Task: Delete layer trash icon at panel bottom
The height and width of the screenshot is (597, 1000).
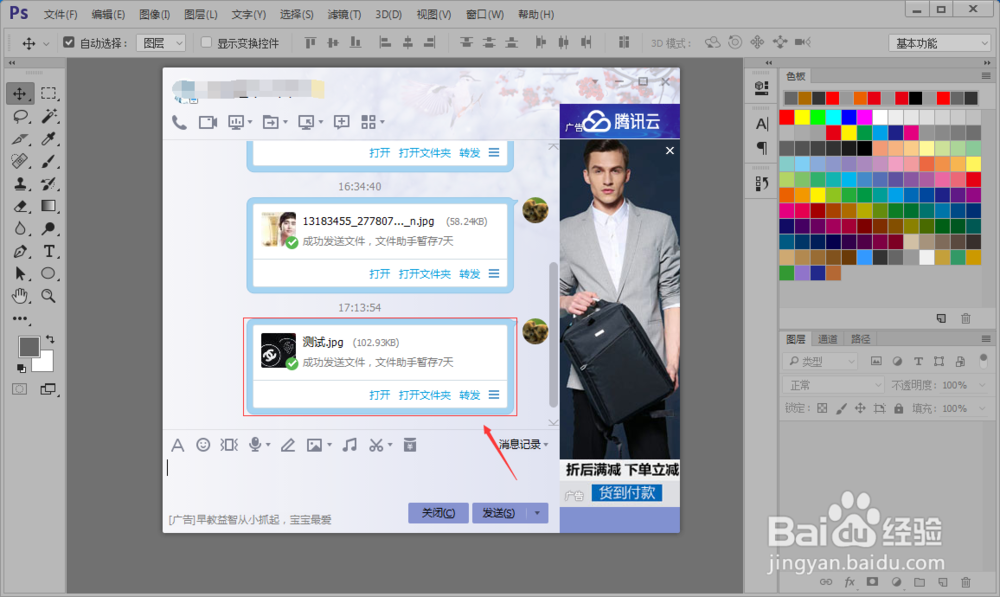Action: coord(966,582)
